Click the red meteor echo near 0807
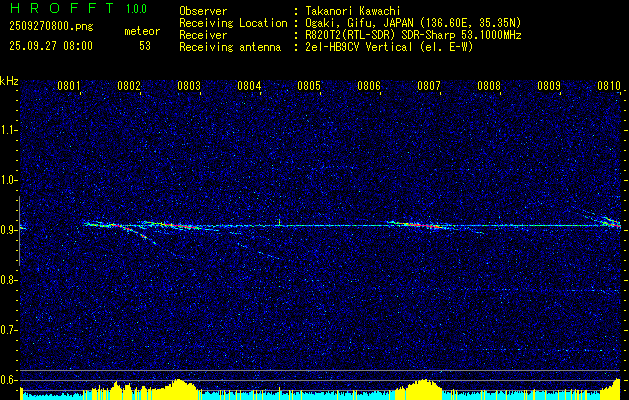This screenshot has width=629, height=400. click(417, 225)
